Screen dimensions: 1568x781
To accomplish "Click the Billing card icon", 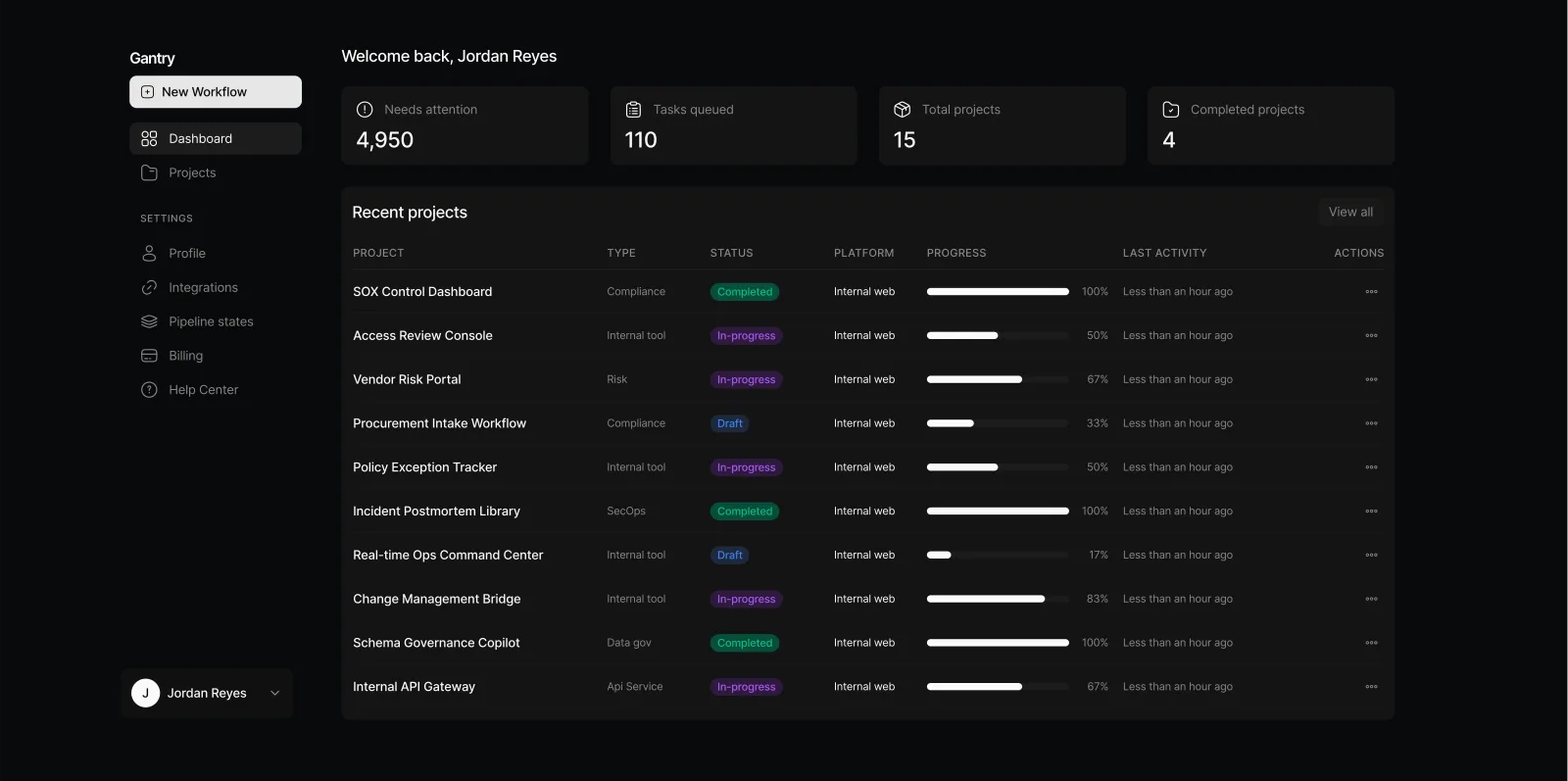I will 149,356.
